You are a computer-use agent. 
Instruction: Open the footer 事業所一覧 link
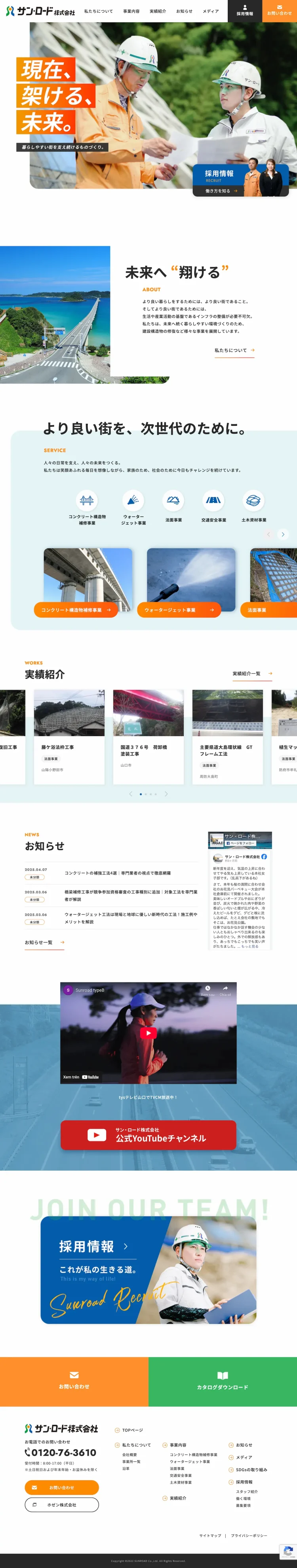click(131, 1462)
